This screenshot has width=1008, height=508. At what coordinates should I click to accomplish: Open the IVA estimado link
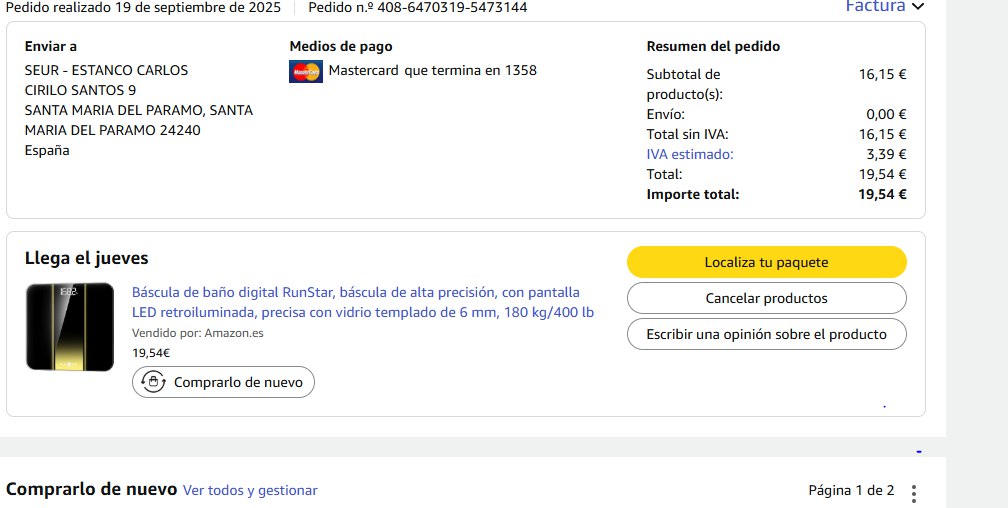690,154
